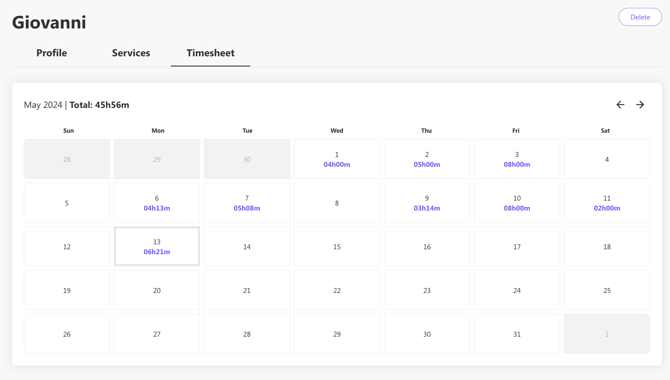Click the Mon column header

click(158, 130)
